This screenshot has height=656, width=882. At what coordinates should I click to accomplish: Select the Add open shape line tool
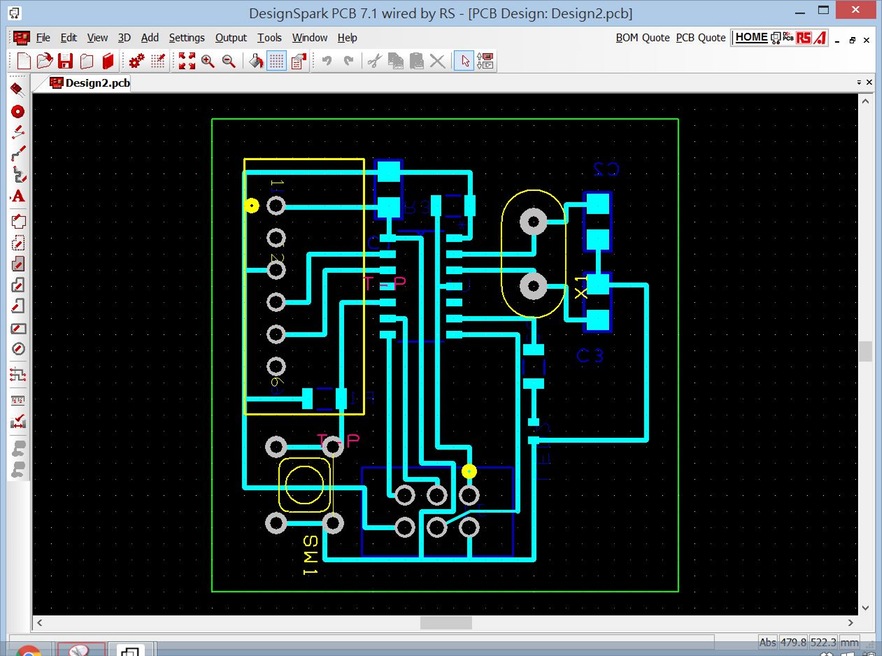pyautogui.click(x=17, y=306)
